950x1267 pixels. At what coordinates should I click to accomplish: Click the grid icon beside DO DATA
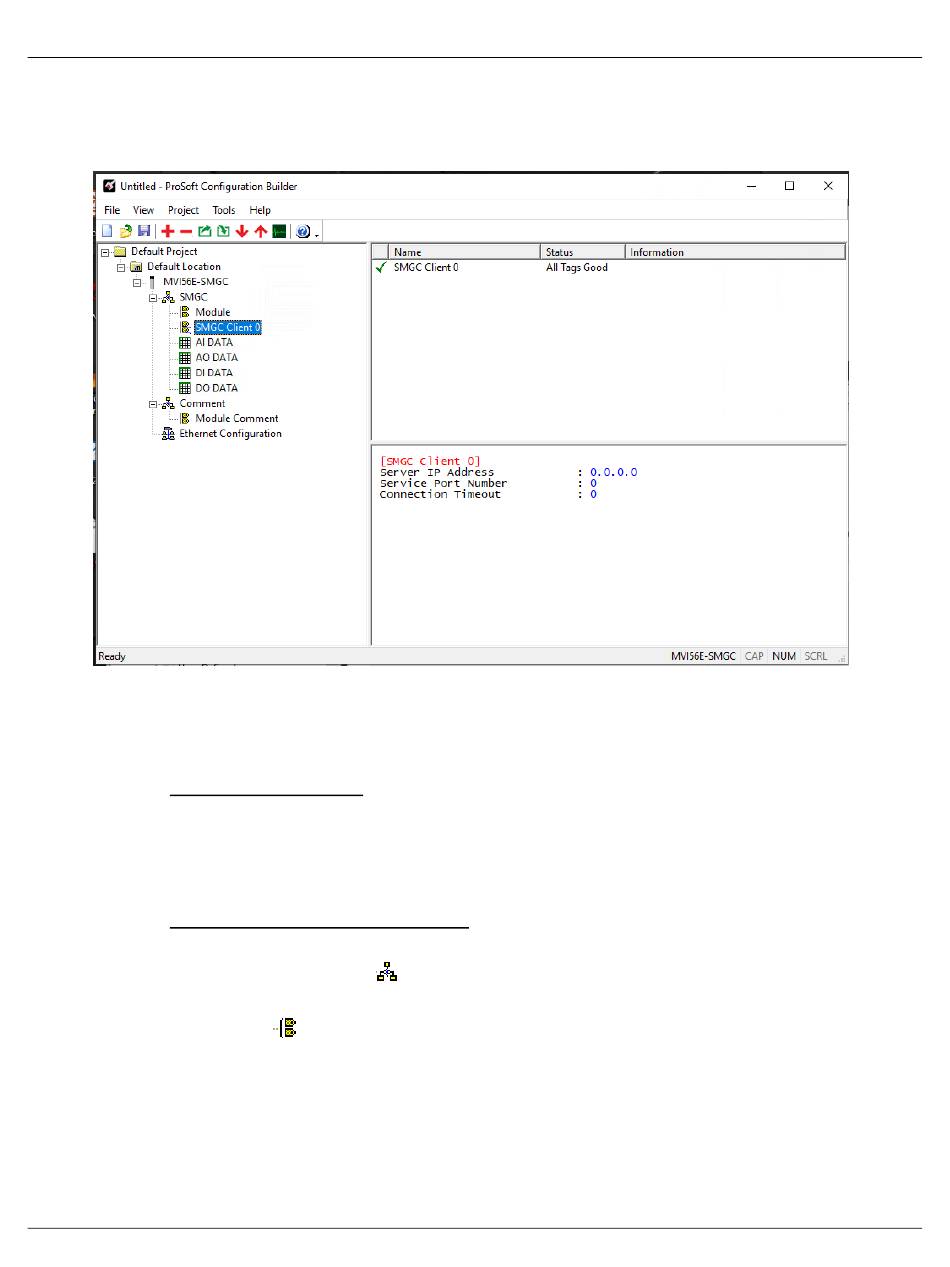(x=185, y=388)
